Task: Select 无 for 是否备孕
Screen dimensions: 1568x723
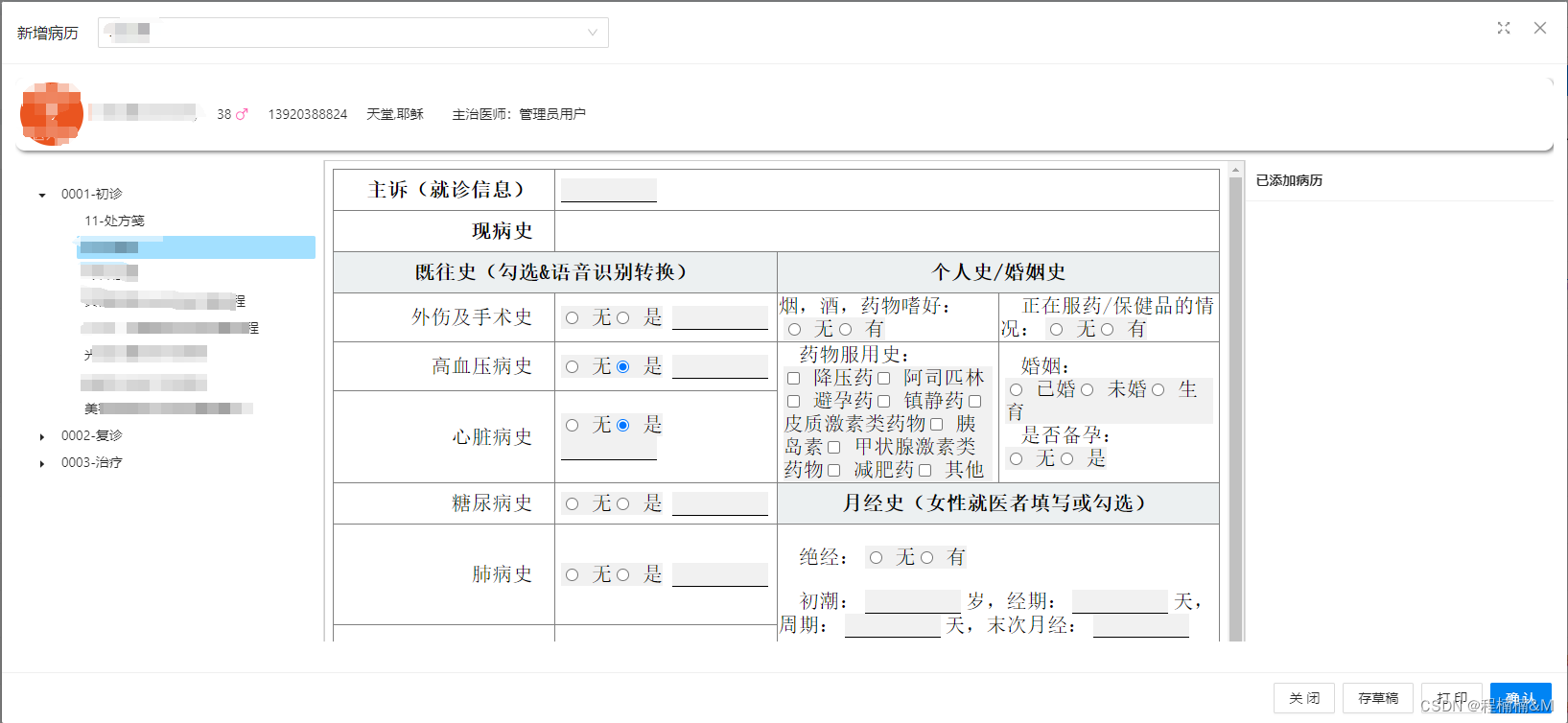Action: (1017, 458)
